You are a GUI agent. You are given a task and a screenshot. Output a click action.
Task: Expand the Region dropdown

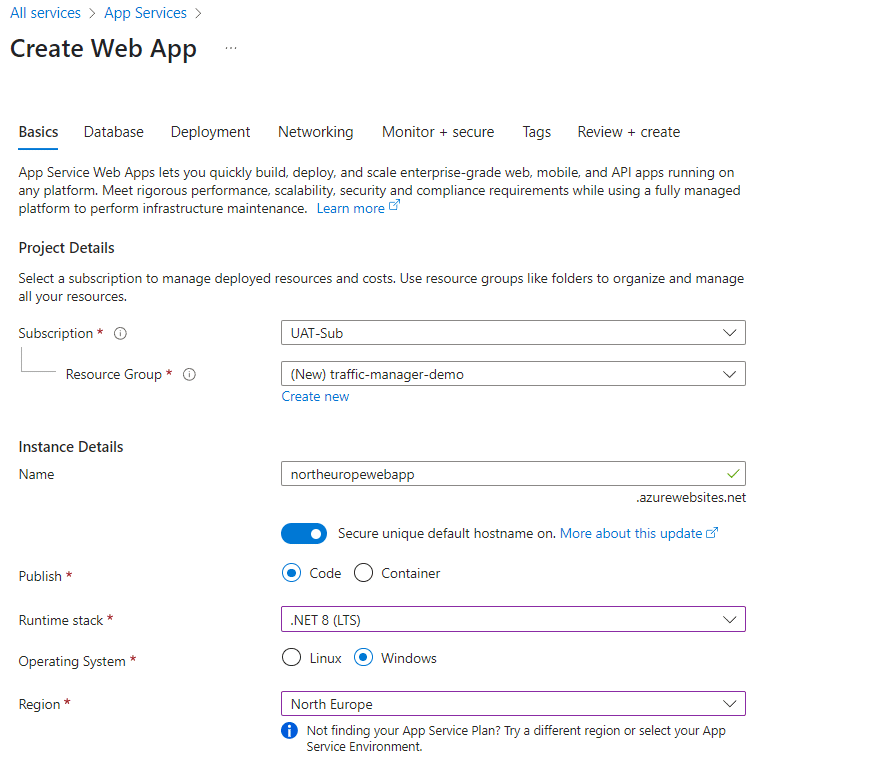(513, 704)
